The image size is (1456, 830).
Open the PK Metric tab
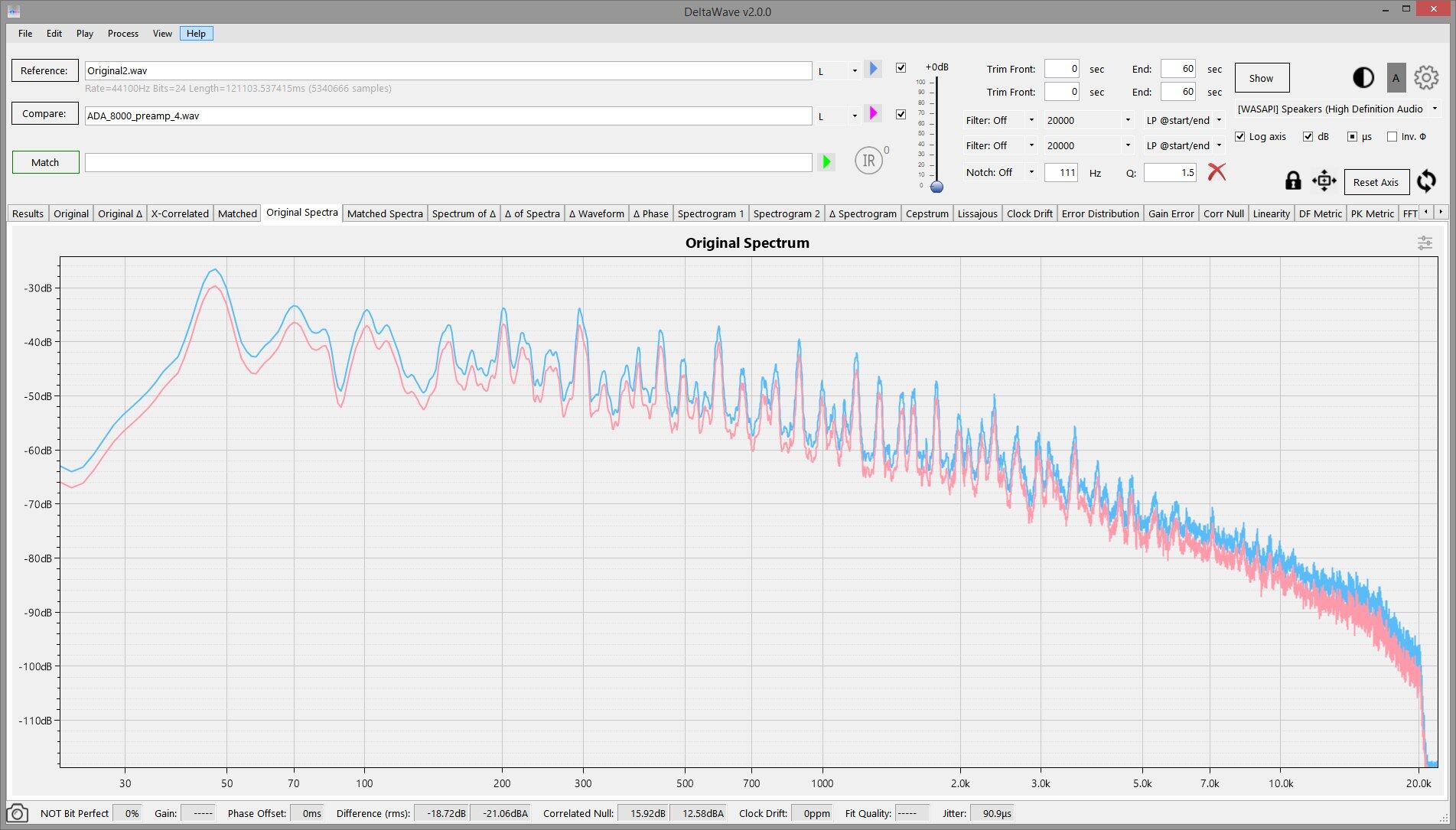tap(1372, 213)
